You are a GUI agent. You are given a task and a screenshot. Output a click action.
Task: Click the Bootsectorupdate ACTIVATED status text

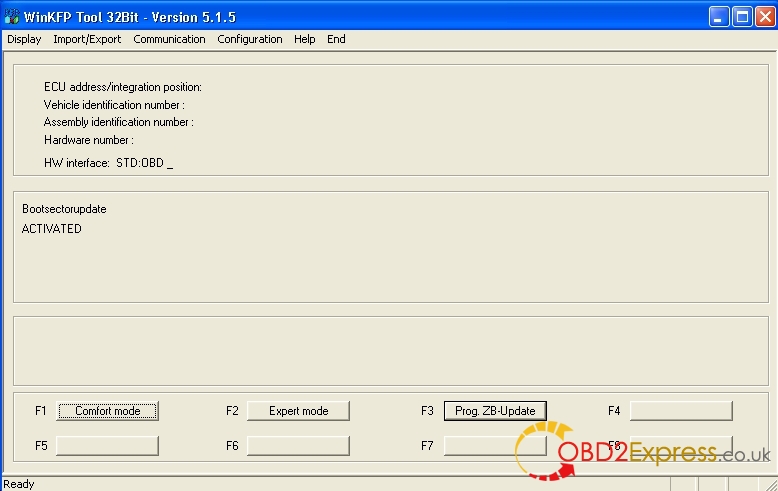pos(52,229)
